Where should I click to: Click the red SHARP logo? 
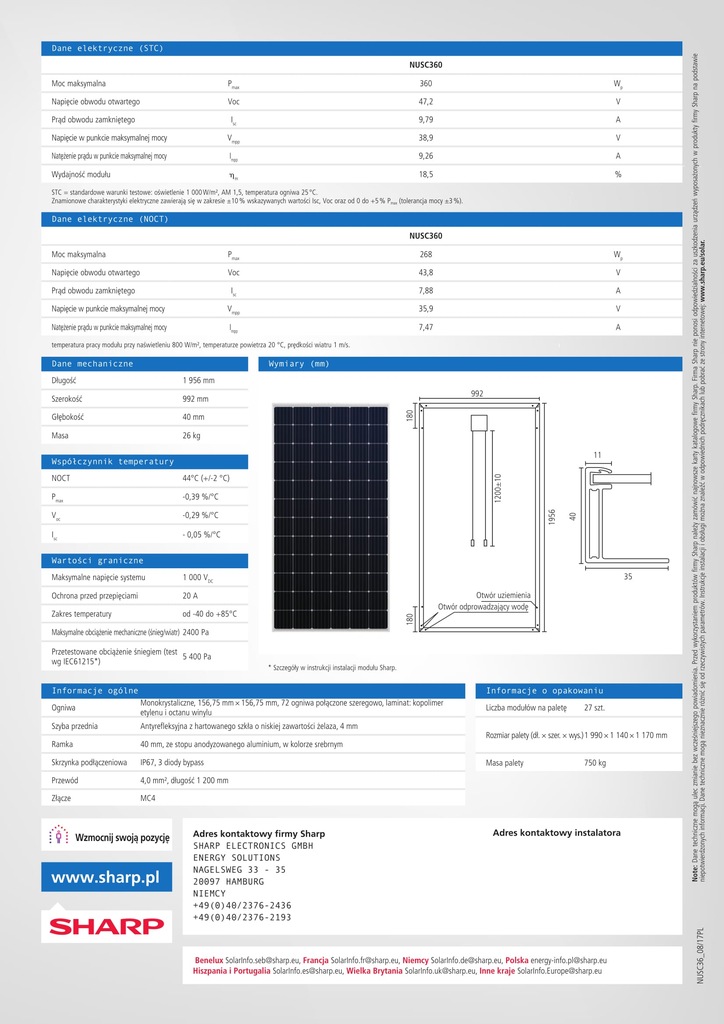tap(106, 925)
